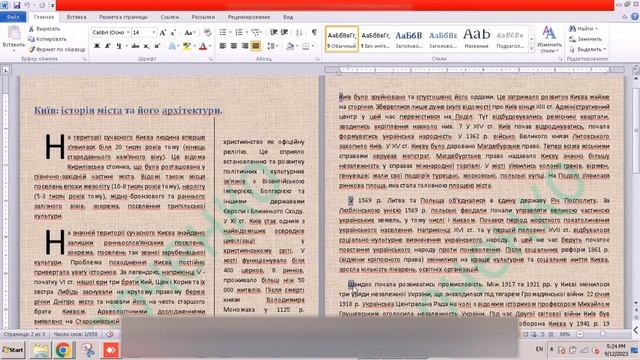Start a numbered list

239,32
